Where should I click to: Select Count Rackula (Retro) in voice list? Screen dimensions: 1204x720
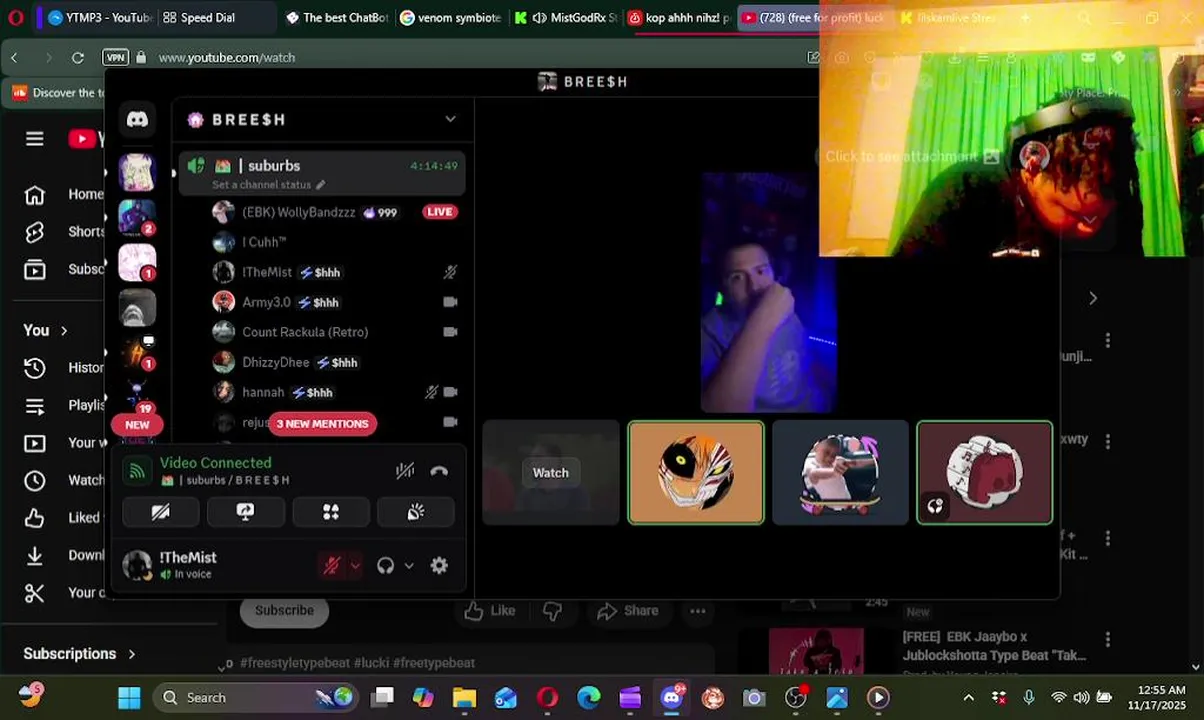[x=305, y=332]
